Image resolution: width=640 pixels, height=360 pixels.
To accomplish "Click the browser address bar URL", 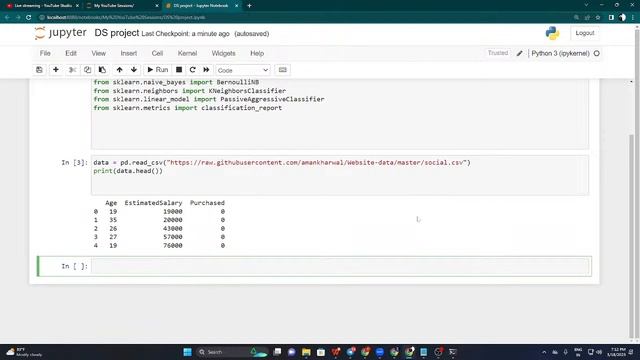I will 126,18.
